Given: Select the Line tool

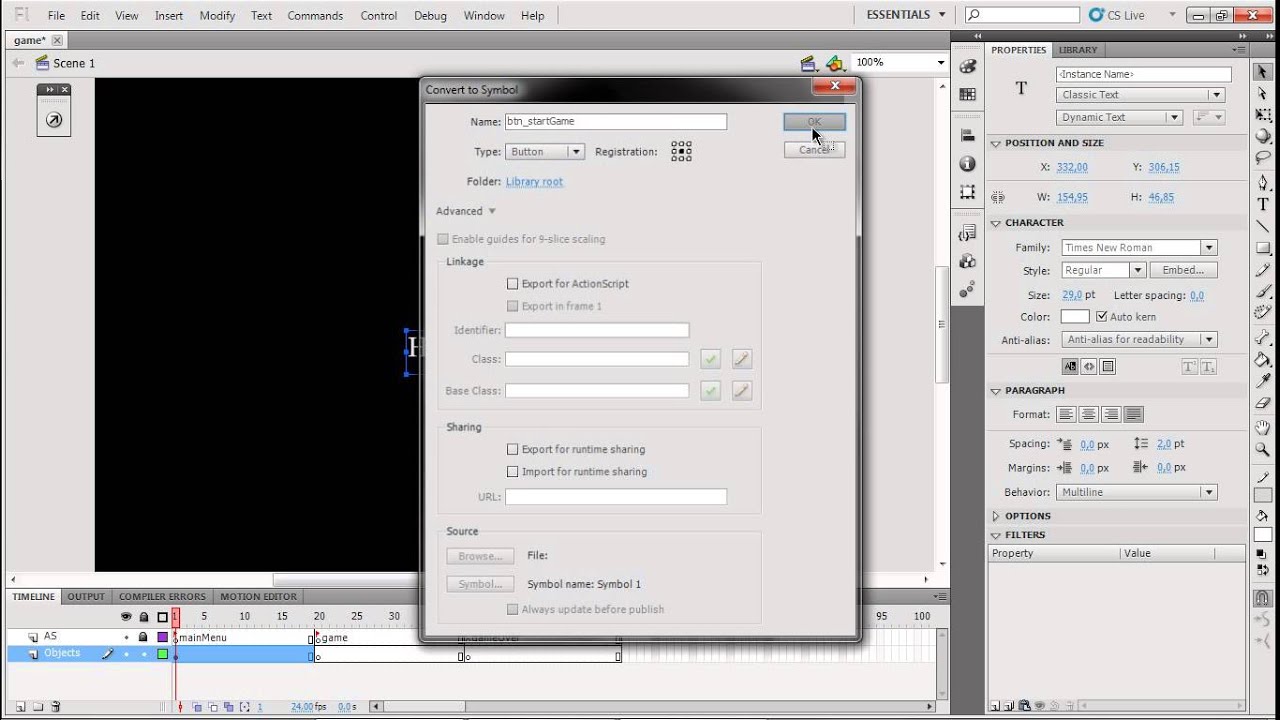Looking at the screenshot, I should (1263, 226).
